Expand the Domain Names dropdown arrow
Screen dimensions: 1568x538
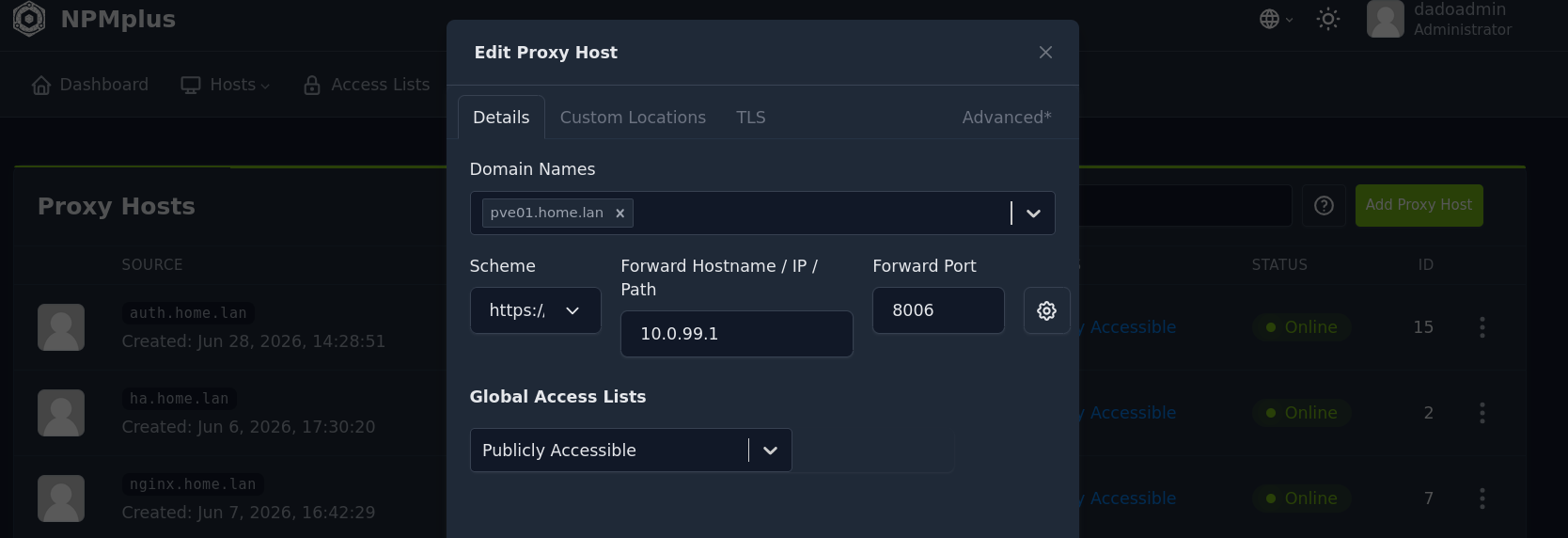coord(1033,214)
